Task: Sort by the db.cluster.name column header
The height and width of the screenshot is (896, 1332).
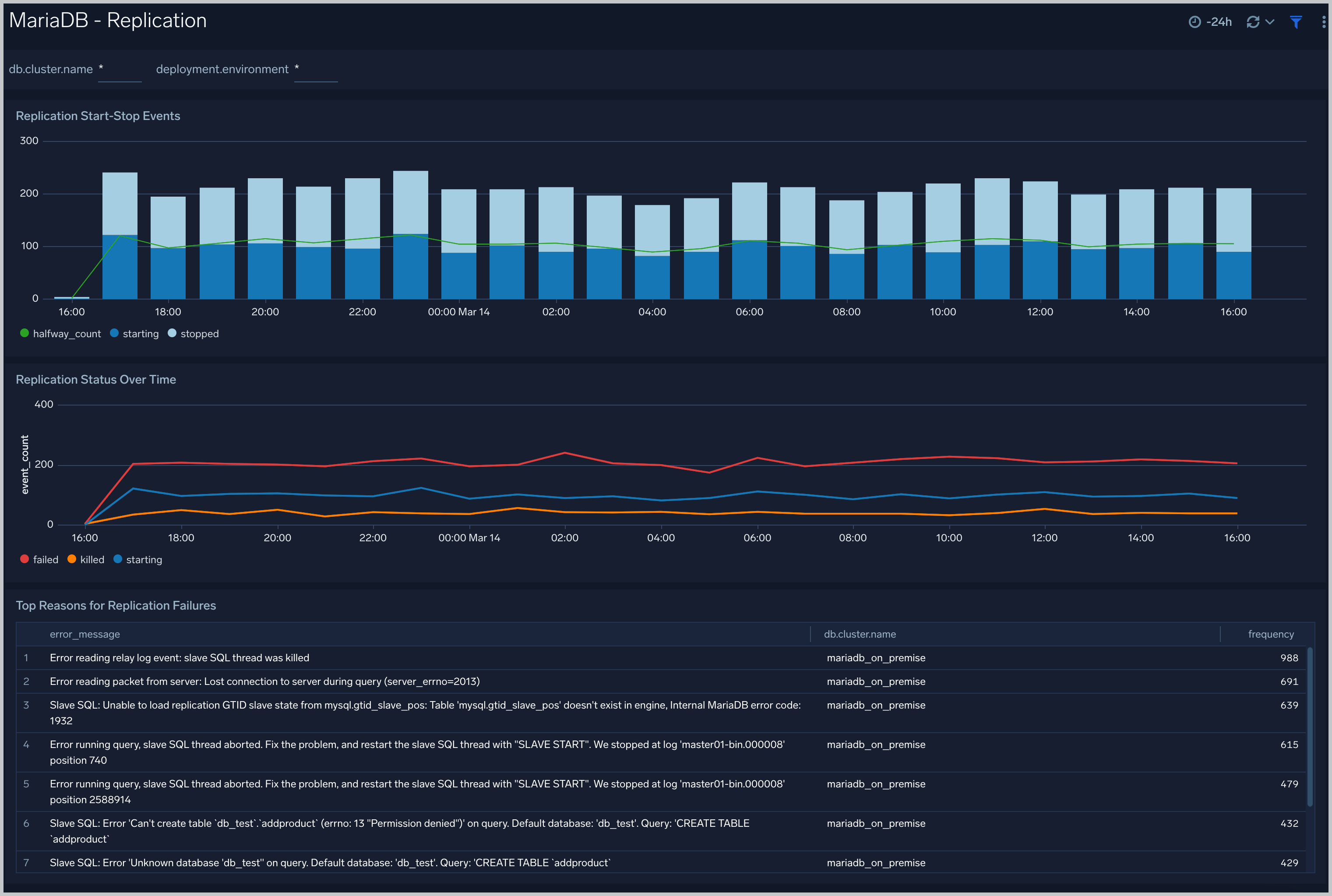Action: point(860,634)
